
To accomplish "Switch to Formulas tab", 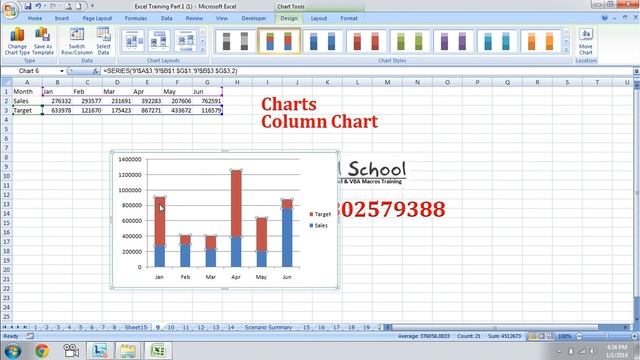I will coord(136,18).
